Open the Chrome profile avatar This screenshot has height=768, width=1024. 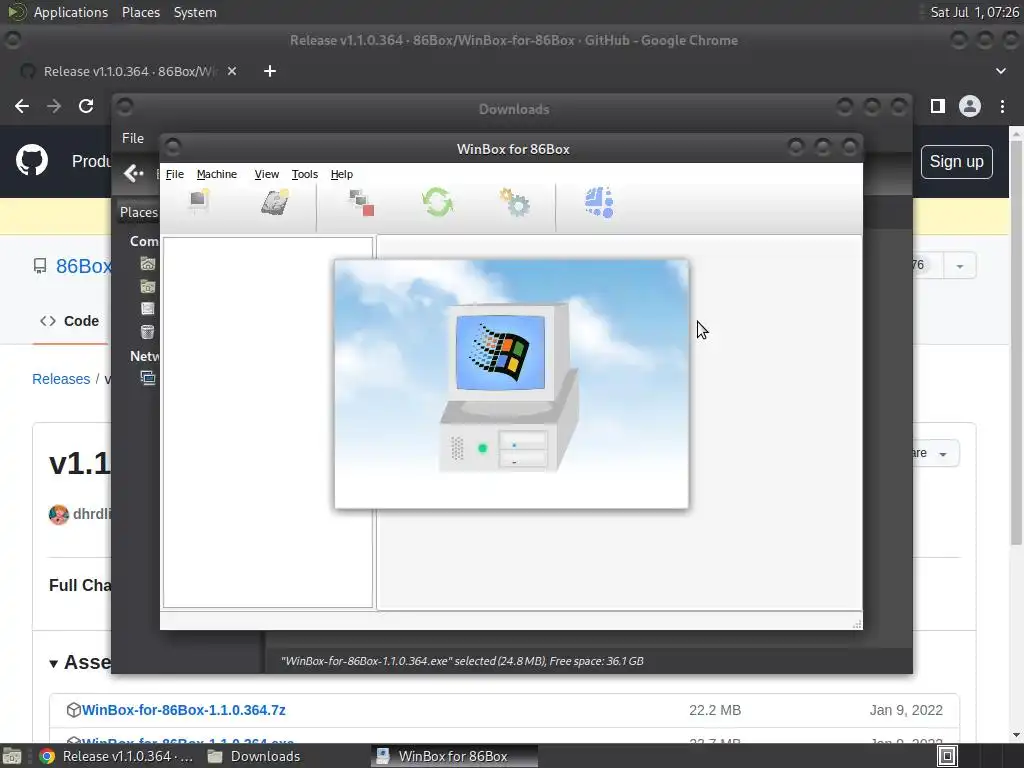click(x=970, y=106)
